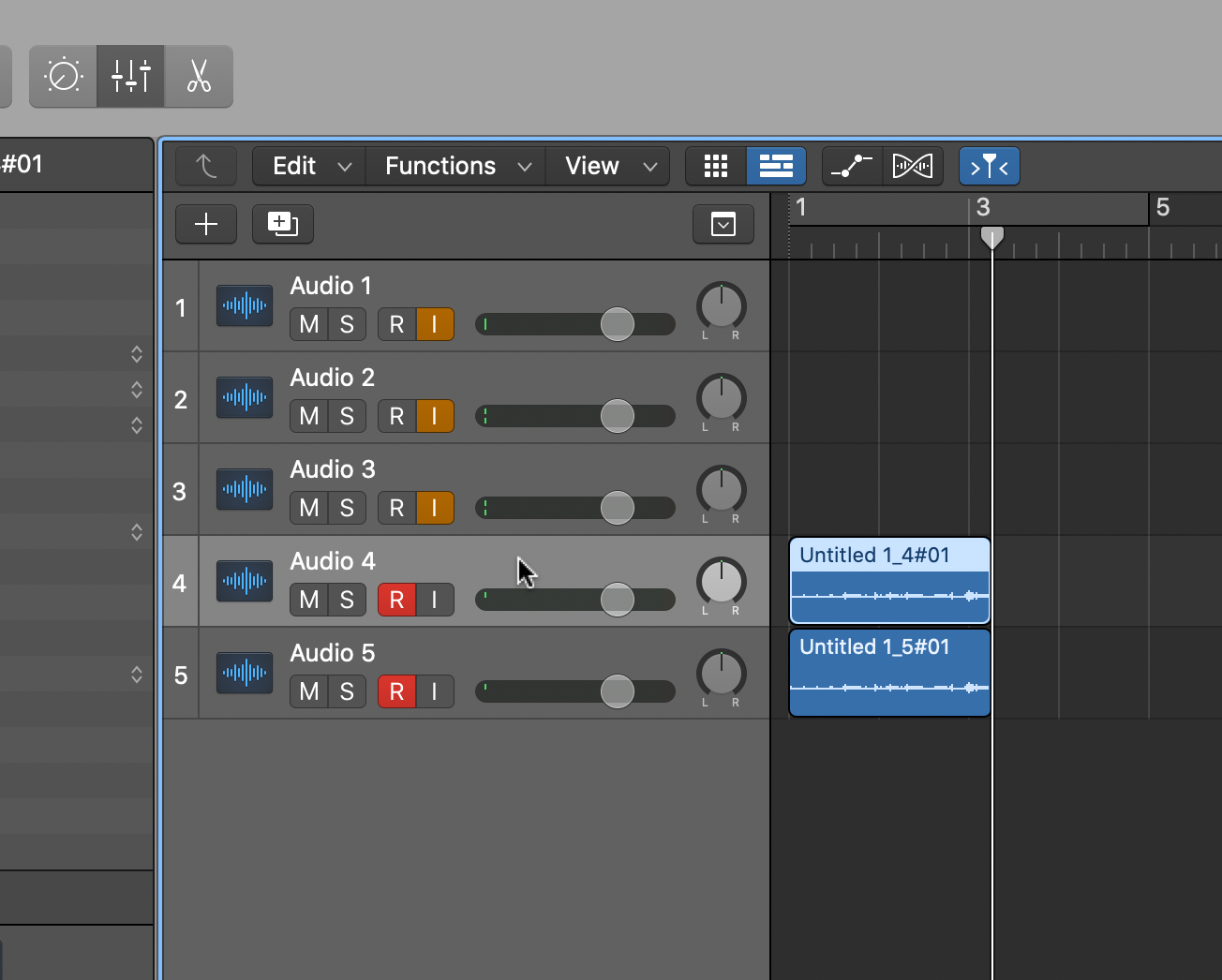
Task: Disable record on the Audio 5 track
Action: 397,691
